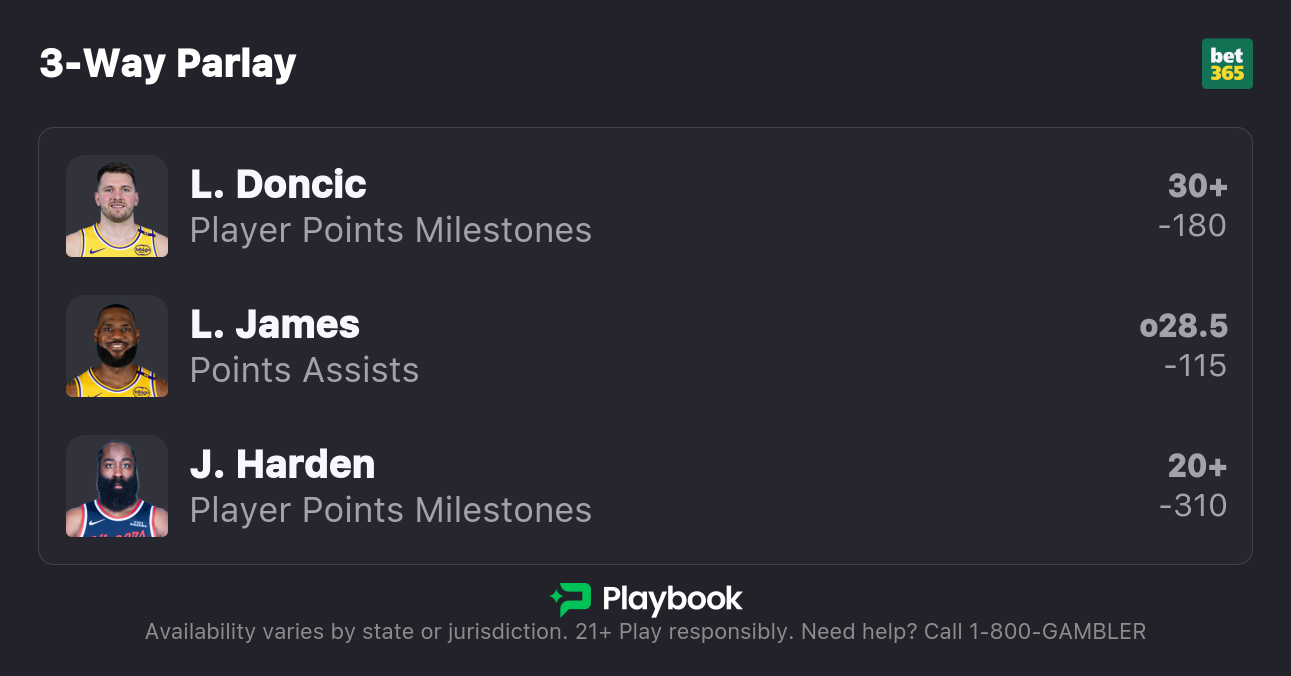Click the 30+ milestone for Doncic
1291x676 pixels.
(1197, 186)
